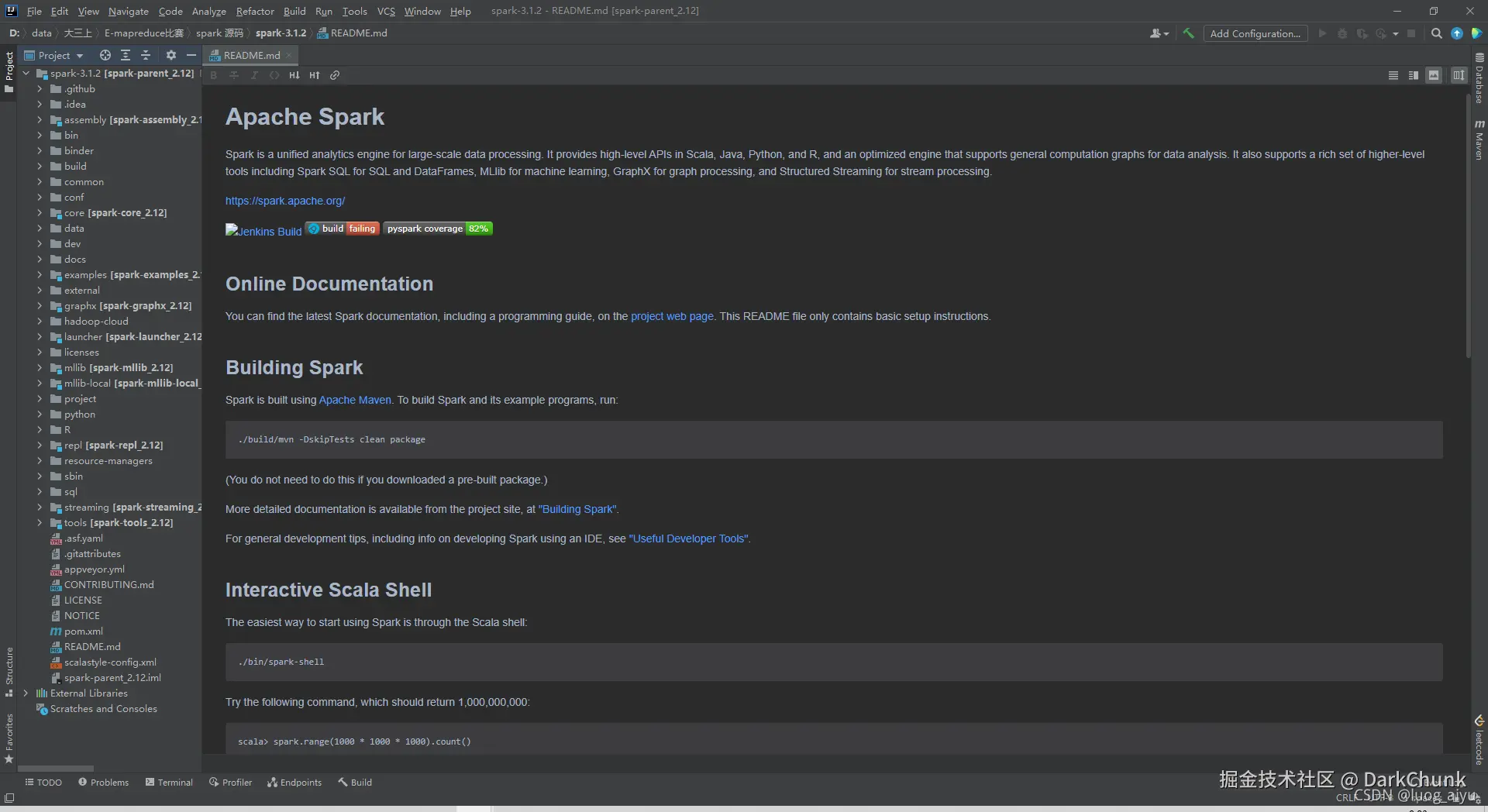Screen dimensions: 1488x812
Task: Click the Bold formatting icon in markdown toolbar
Action: 214,75
